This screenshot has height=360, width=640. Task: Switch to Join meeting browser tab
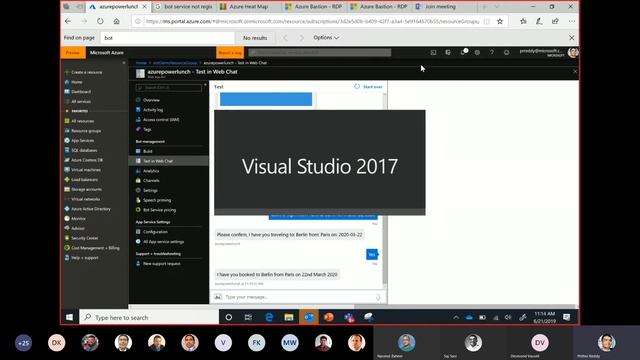tap(440, 7)
